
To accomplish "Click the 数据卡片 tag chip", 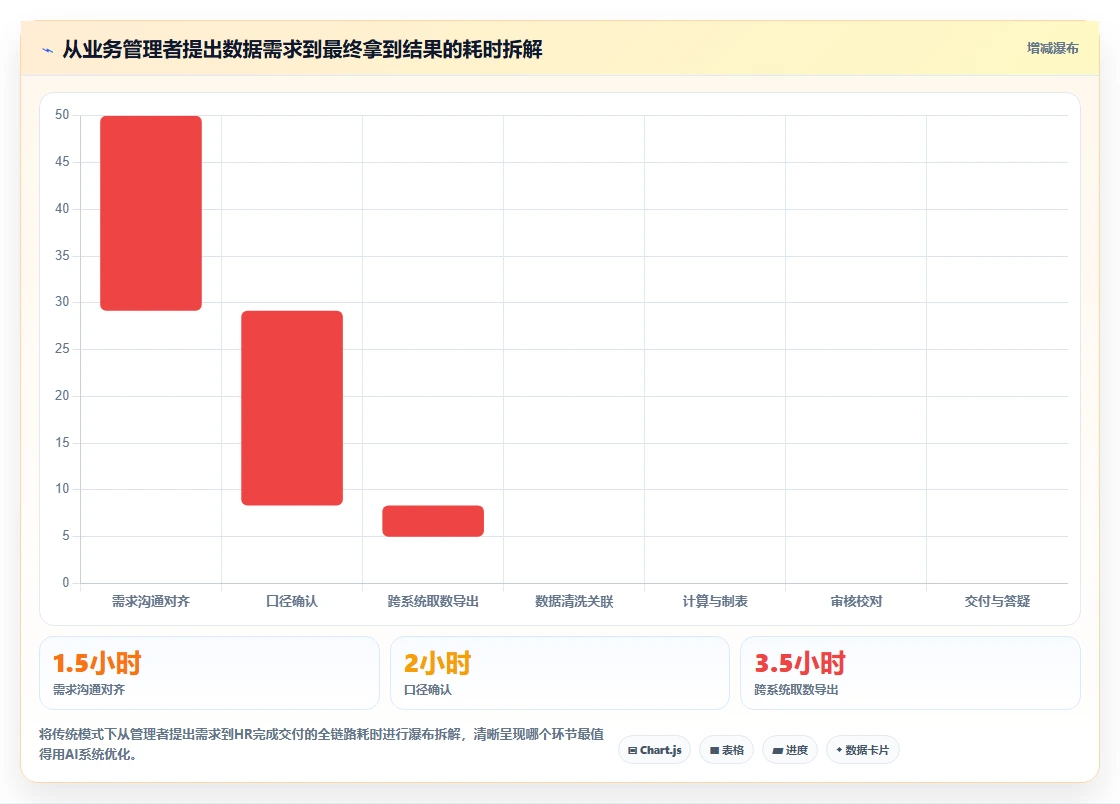I will click(862, 750).
